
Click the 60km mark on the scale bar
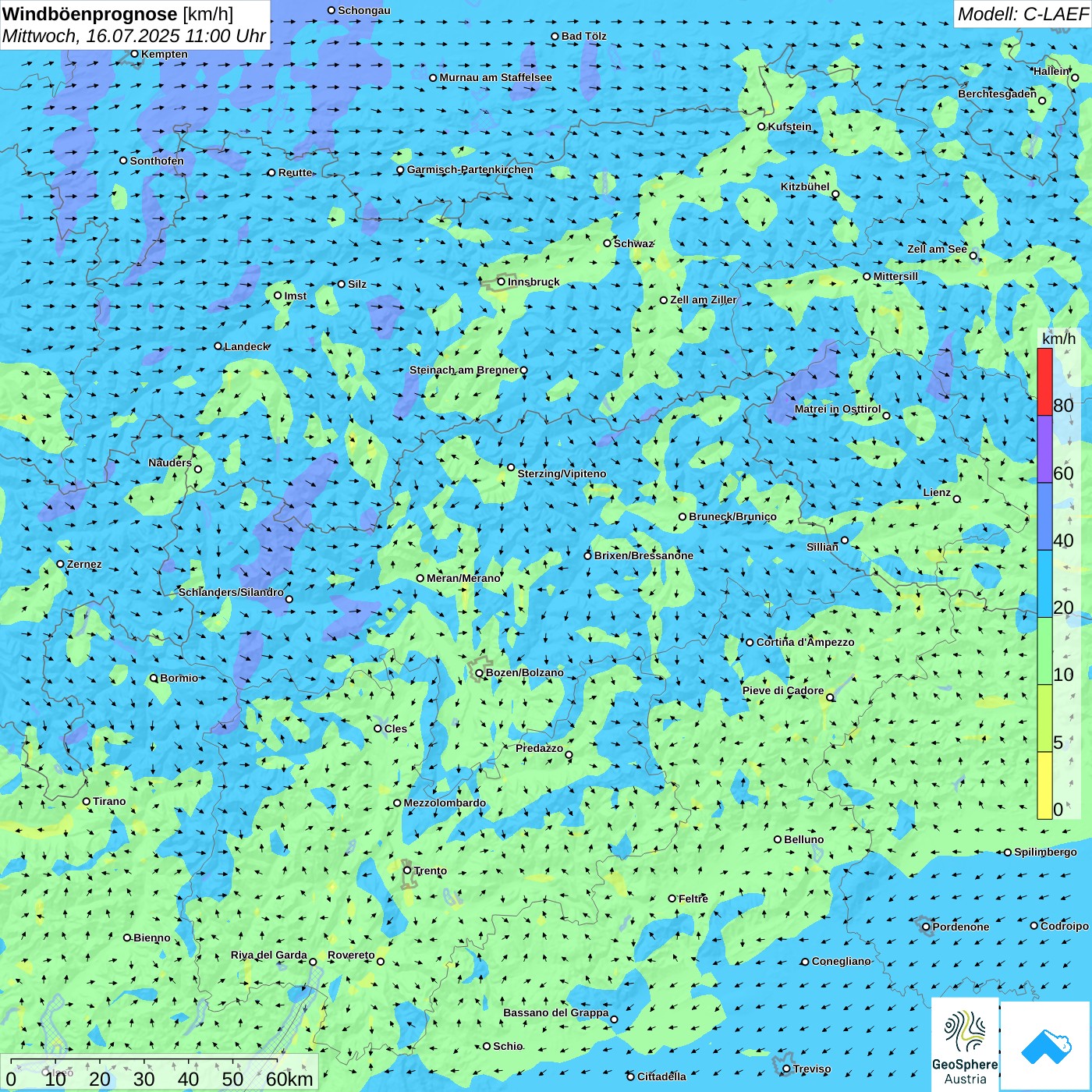(289, 1079)
